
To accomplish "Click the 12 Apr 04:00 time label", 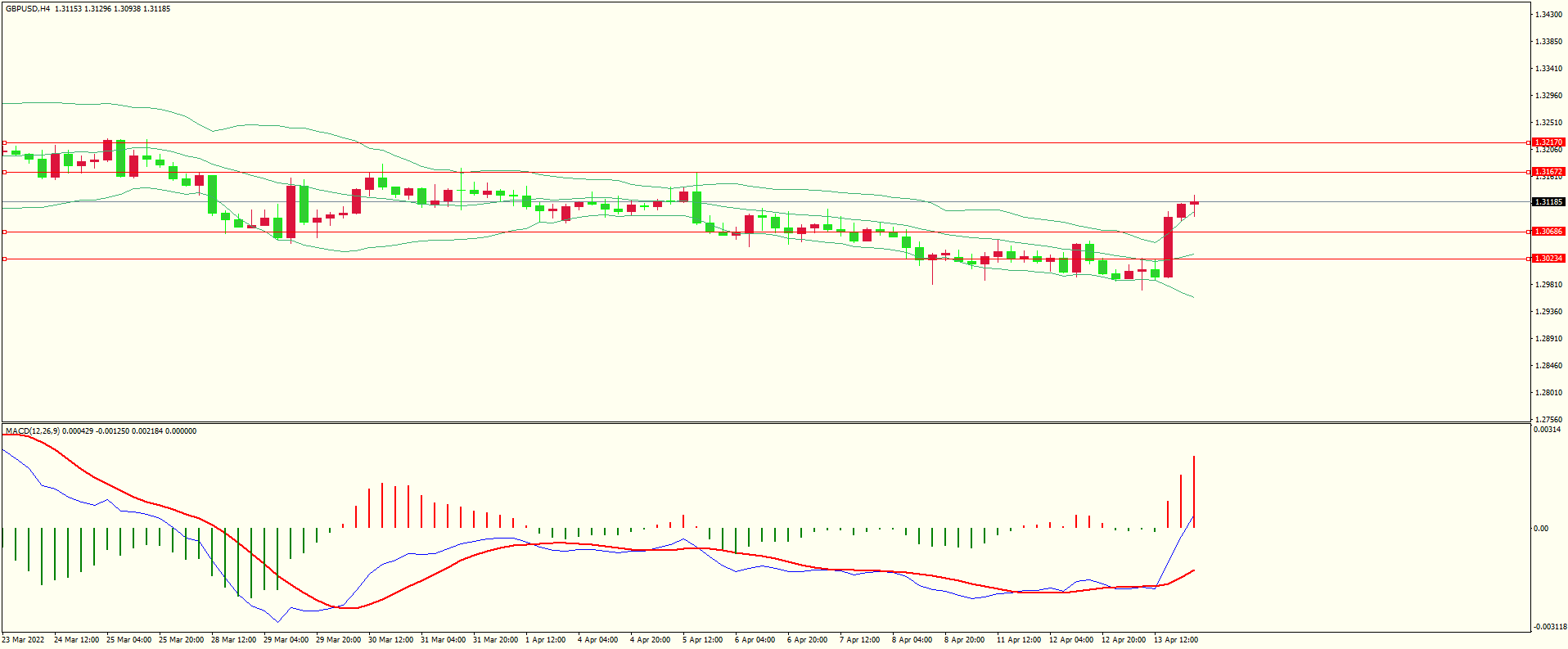I will pos(1070,640).
